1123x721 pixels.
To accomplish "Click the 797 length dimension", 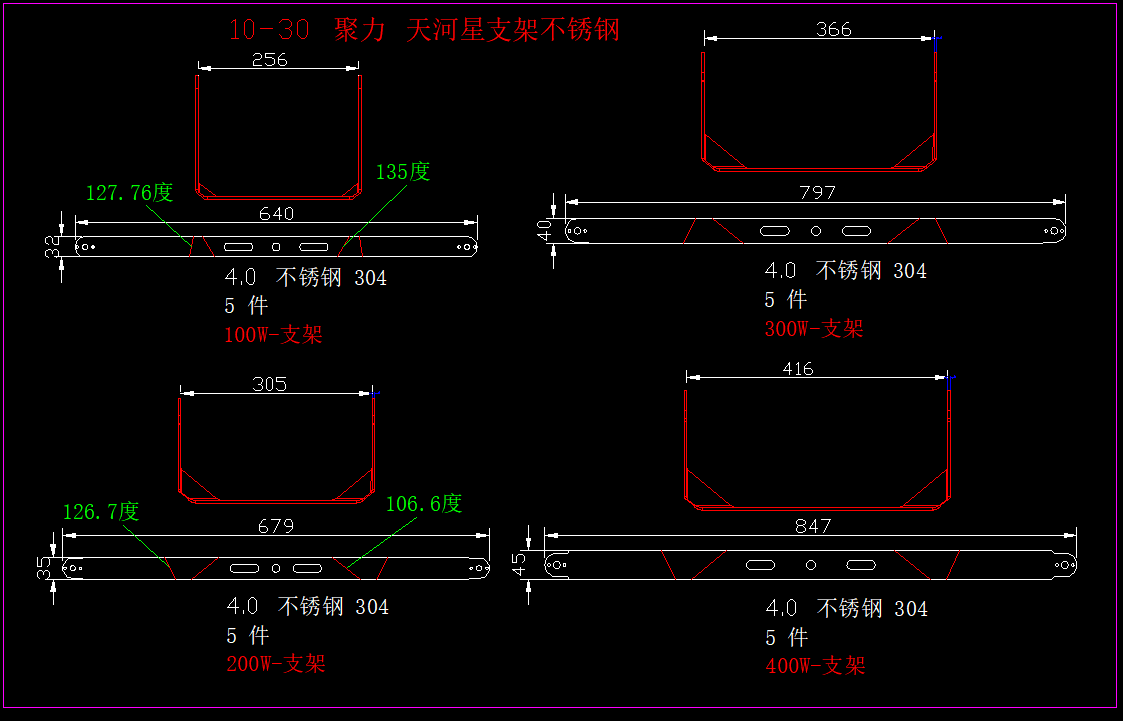I will [817, 192].
